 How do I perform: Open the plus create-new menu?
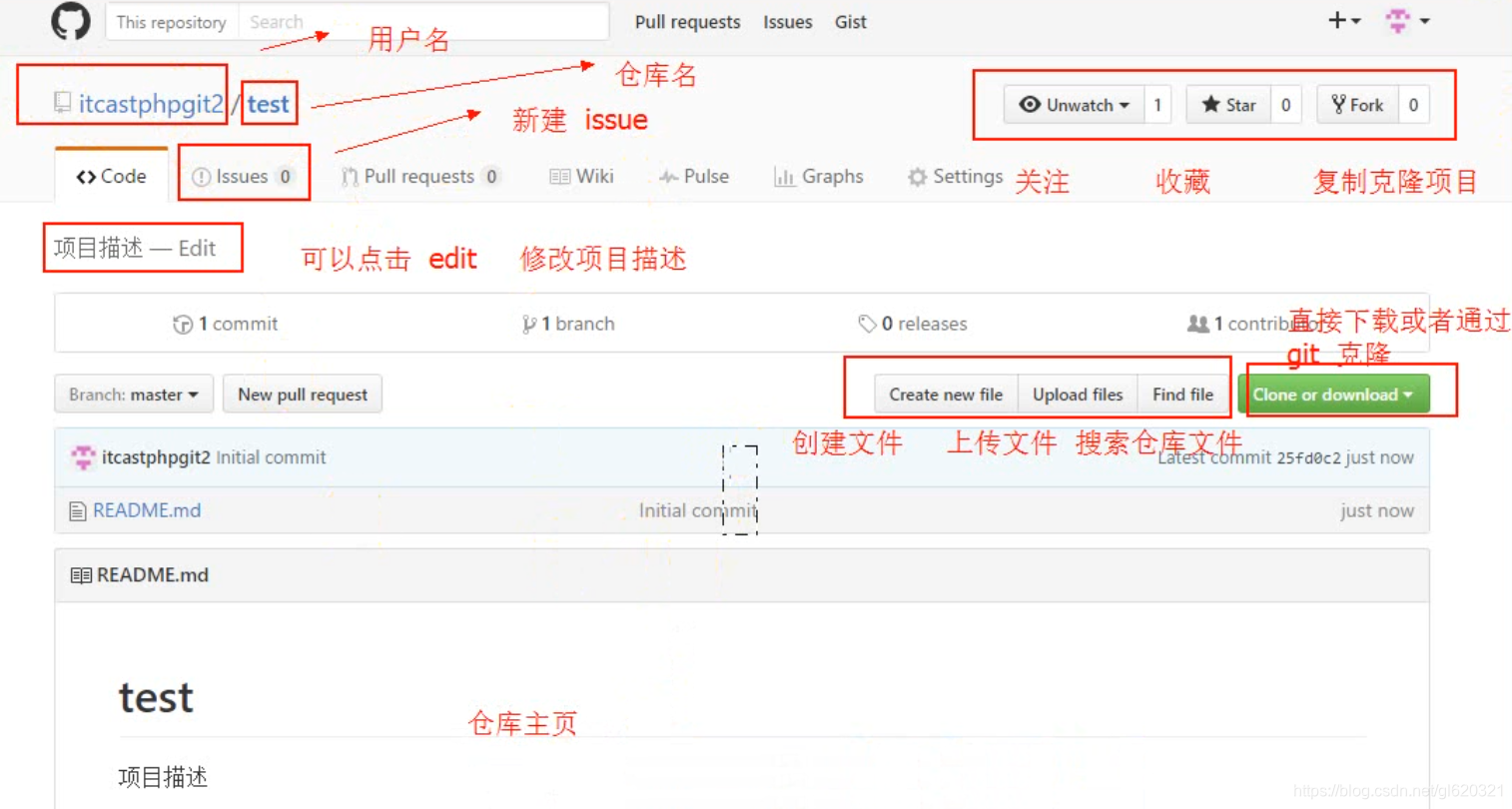click(x=1344, y=20)
